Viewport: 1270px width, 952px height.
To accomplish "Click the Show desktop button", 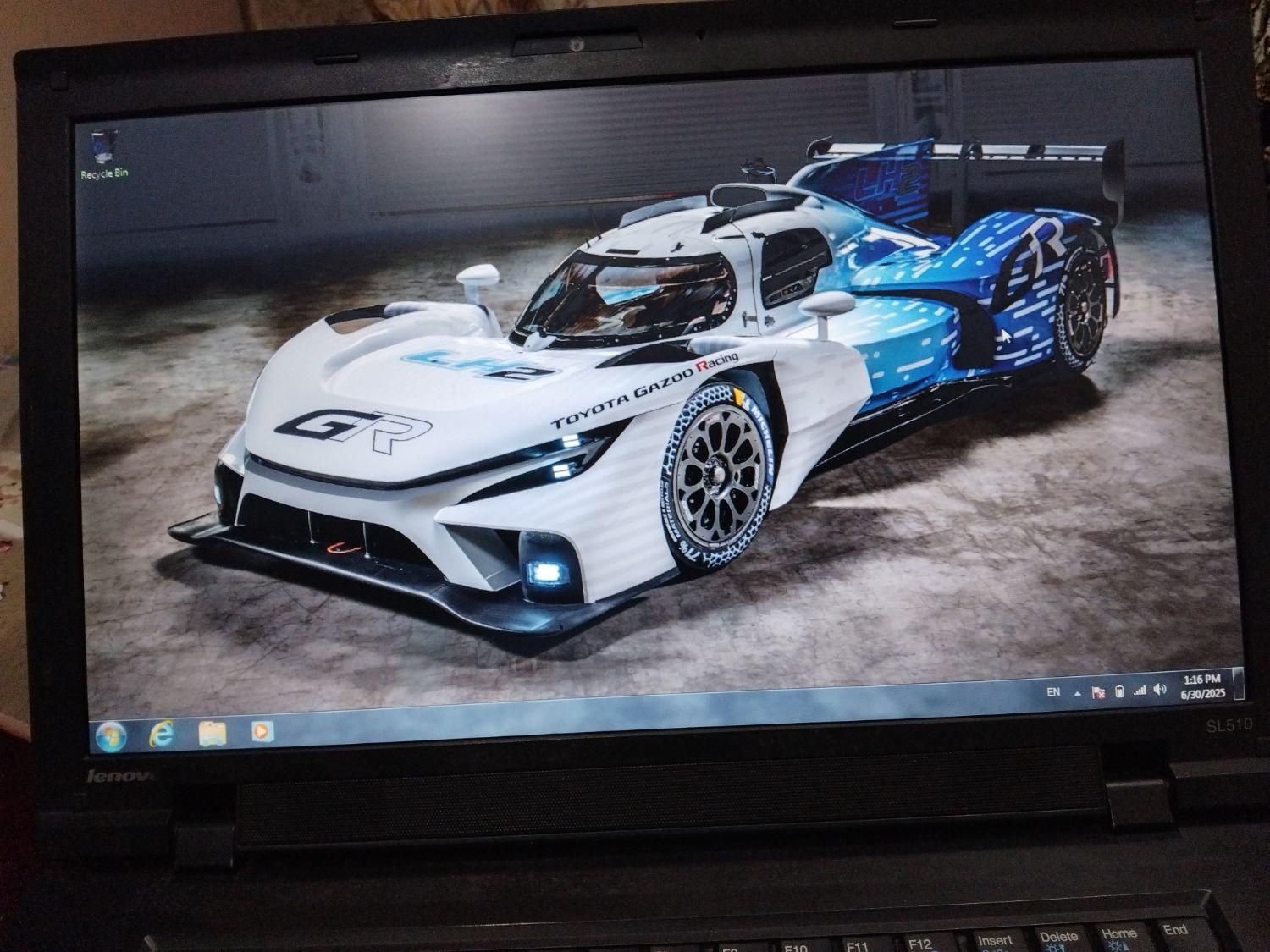I will point(1240,685).
